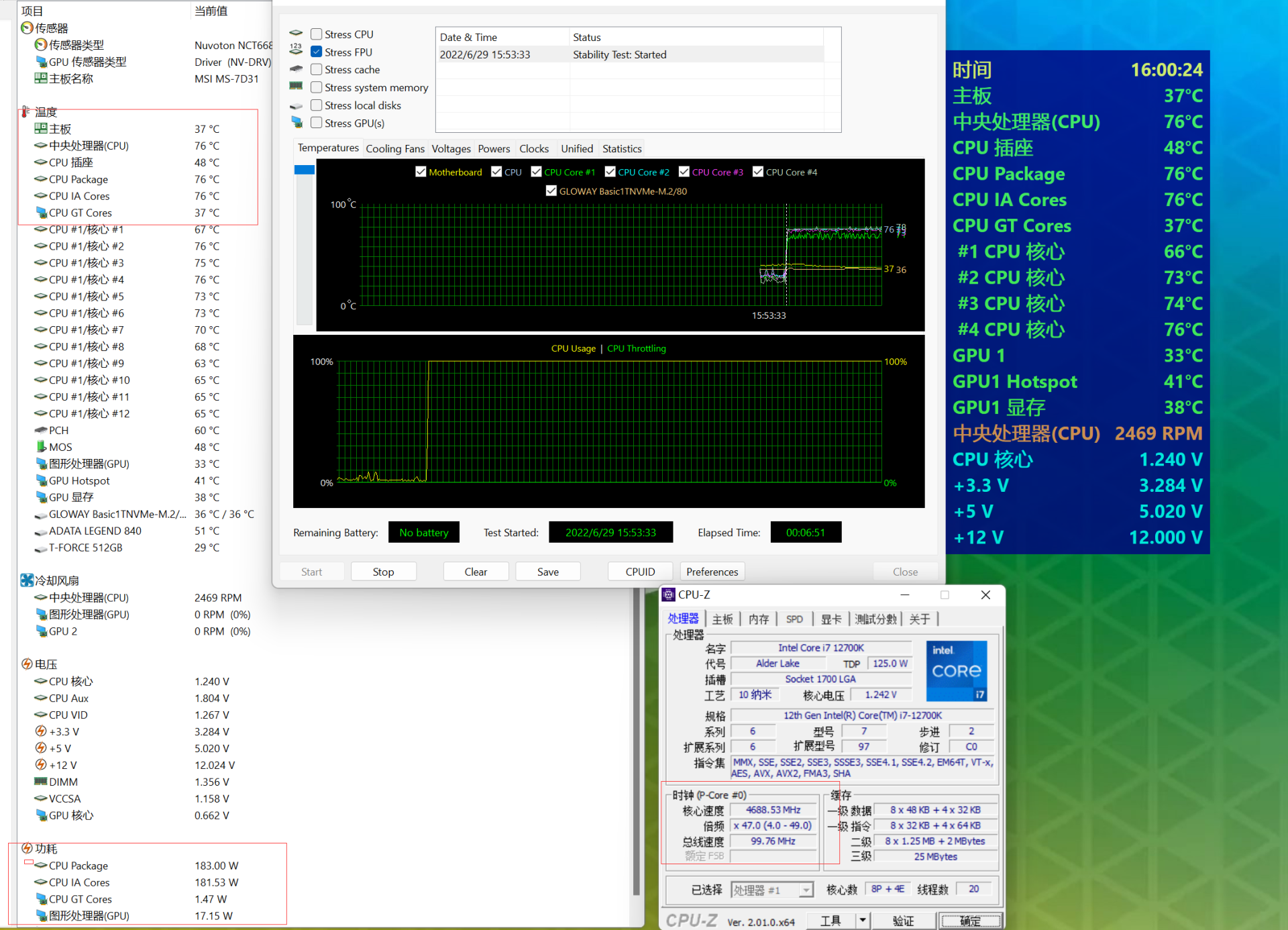This screenshot has height=930, width=1288.
Task: Open the Unified tab
Action: coord(577,149)
